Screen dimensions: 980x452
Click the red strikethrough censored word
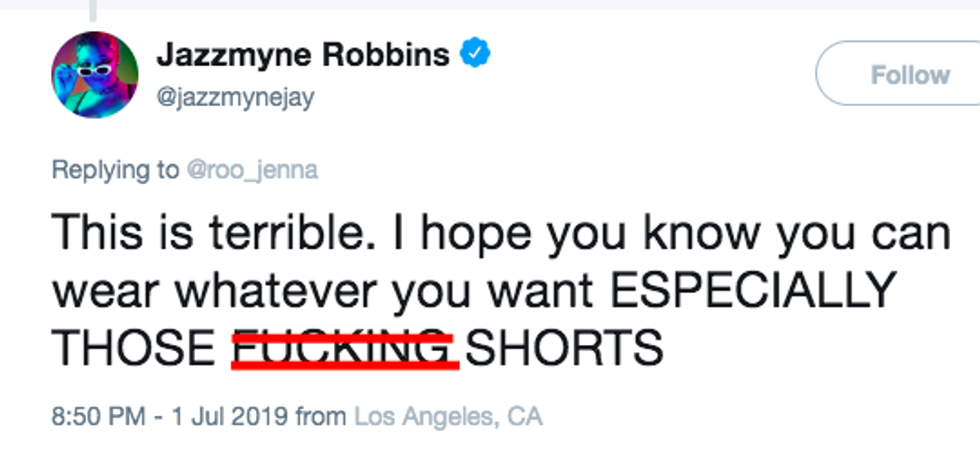345,349
